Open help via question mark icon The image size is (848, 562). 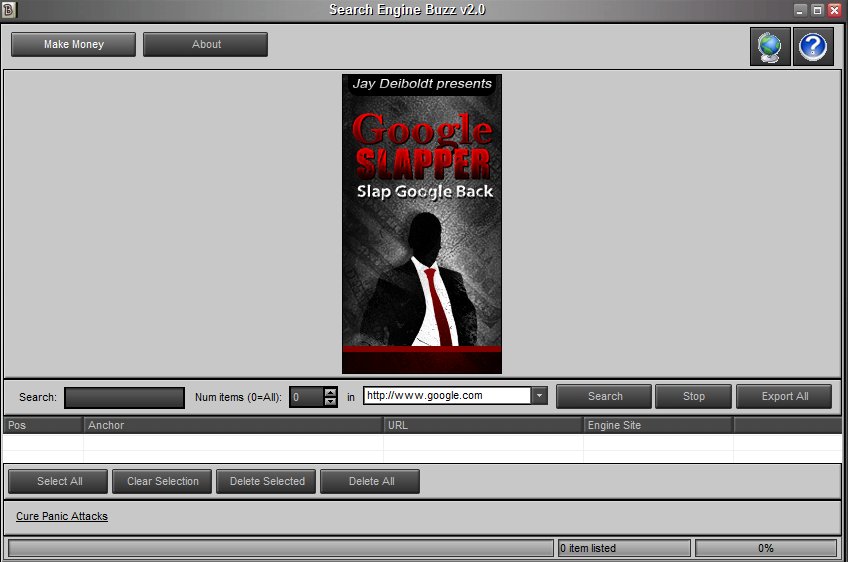click(x=813, y=47)
